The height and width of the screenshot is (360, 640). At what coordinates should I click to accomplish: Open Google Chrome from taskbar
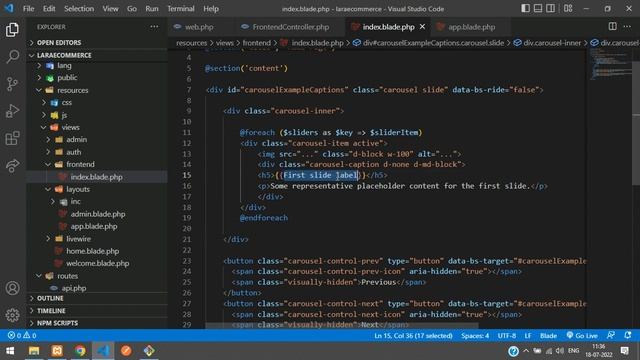point(80,351)
